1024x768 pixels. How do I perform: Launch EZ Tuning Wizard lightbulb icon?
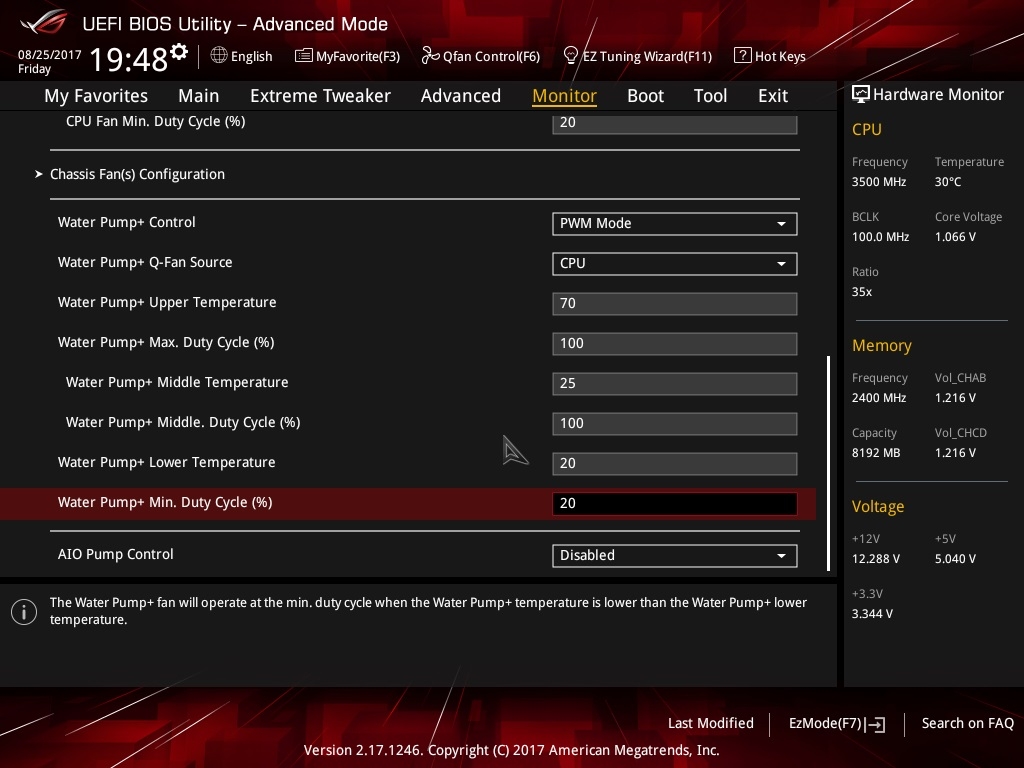coord(571,56)
